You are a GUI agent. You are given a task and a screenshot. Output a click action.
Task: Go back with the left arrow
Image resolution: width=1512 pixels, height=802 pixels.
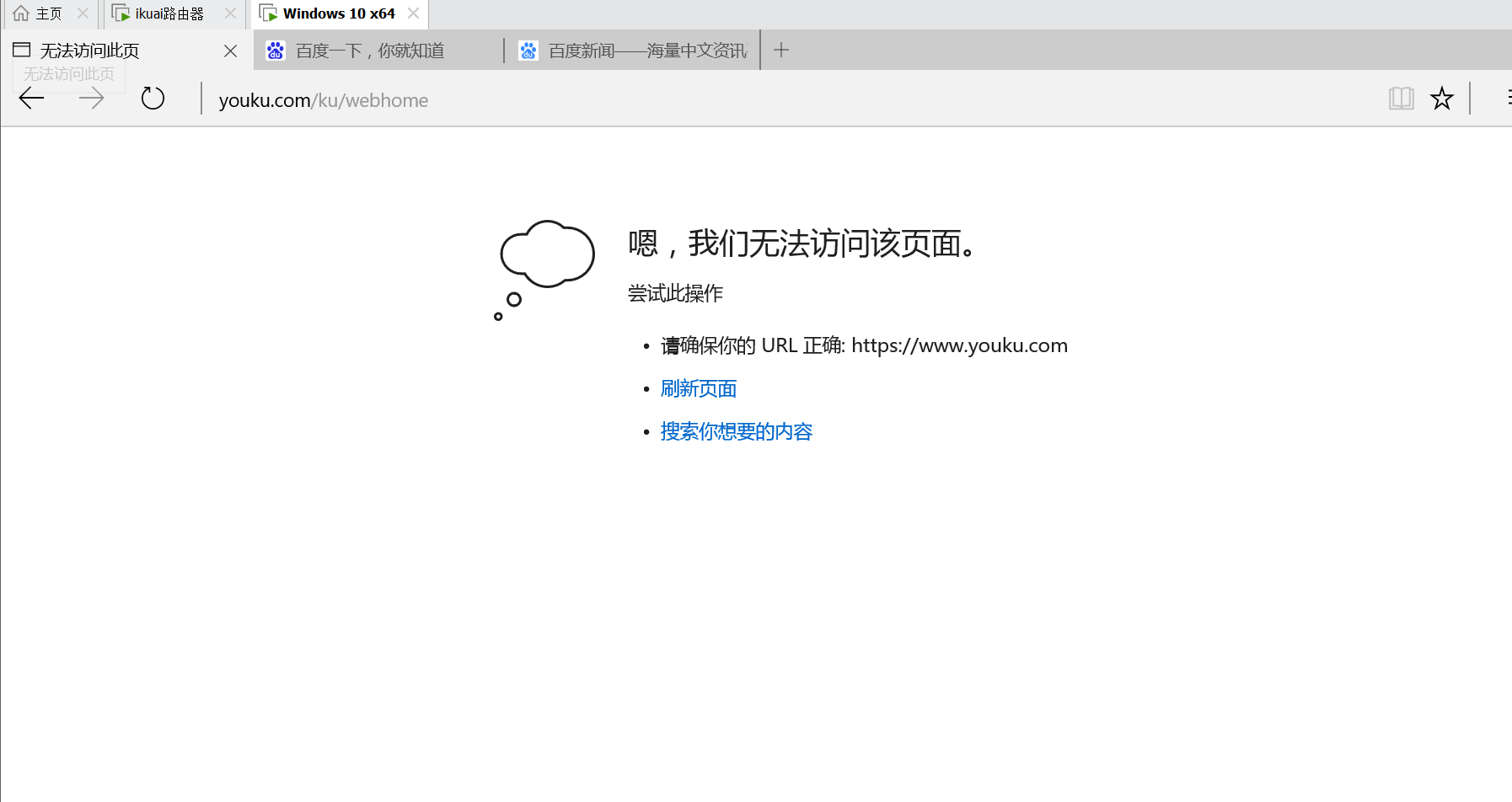click(31, 99)
